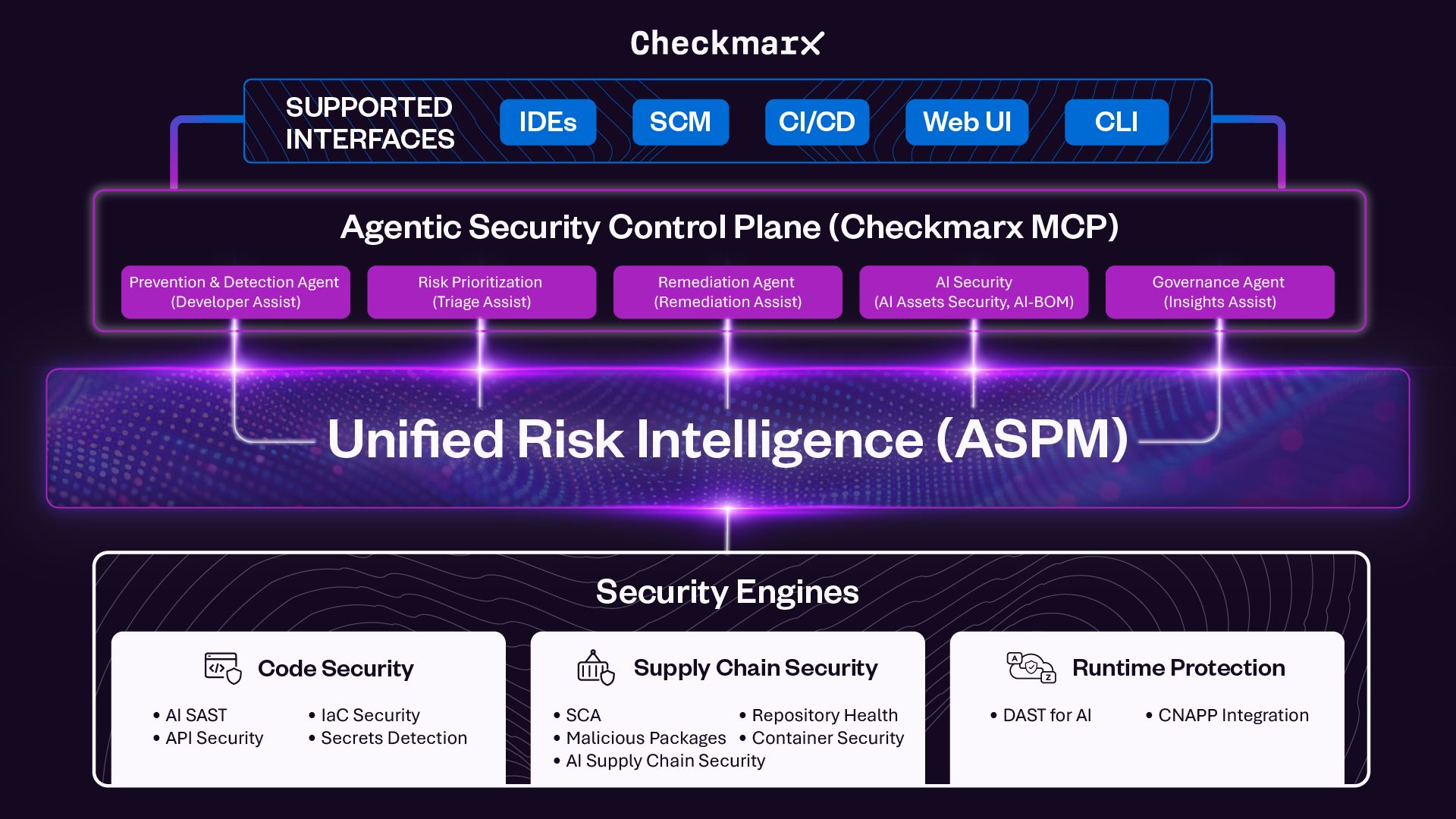Click the Checkmarx logo at top
This screenshot has height=819, width=1456.
pyautogui.click(x=726, y=43)
